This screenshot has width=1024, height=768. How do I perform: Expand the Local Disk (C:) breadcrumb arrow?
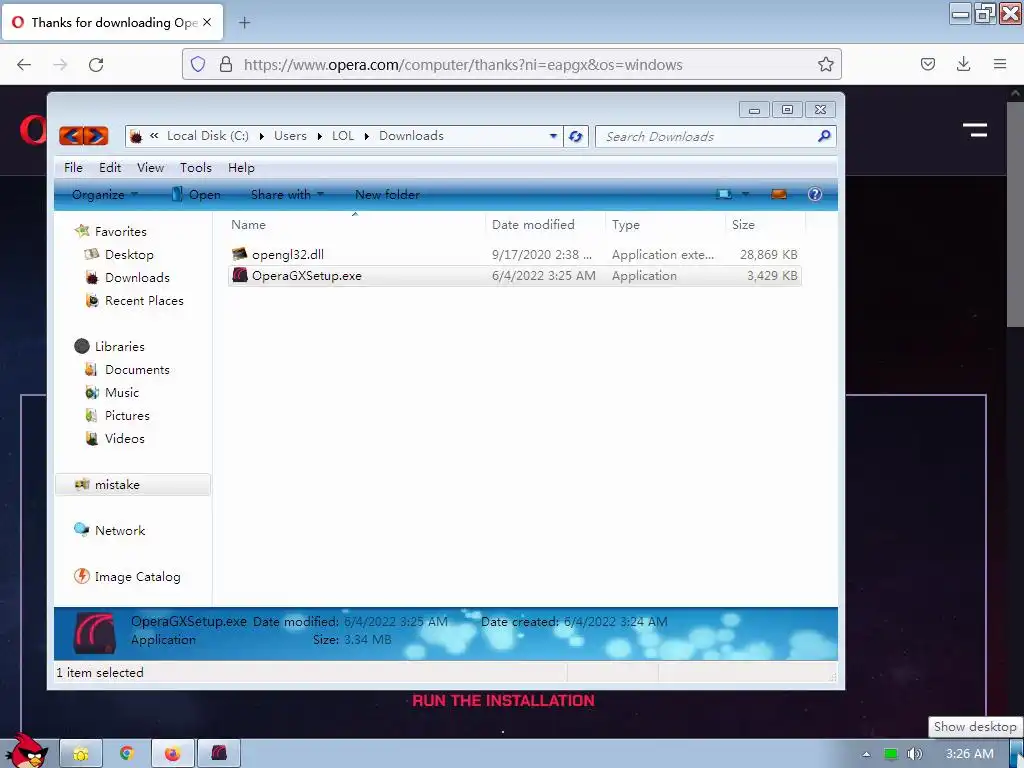click(261, 136)
